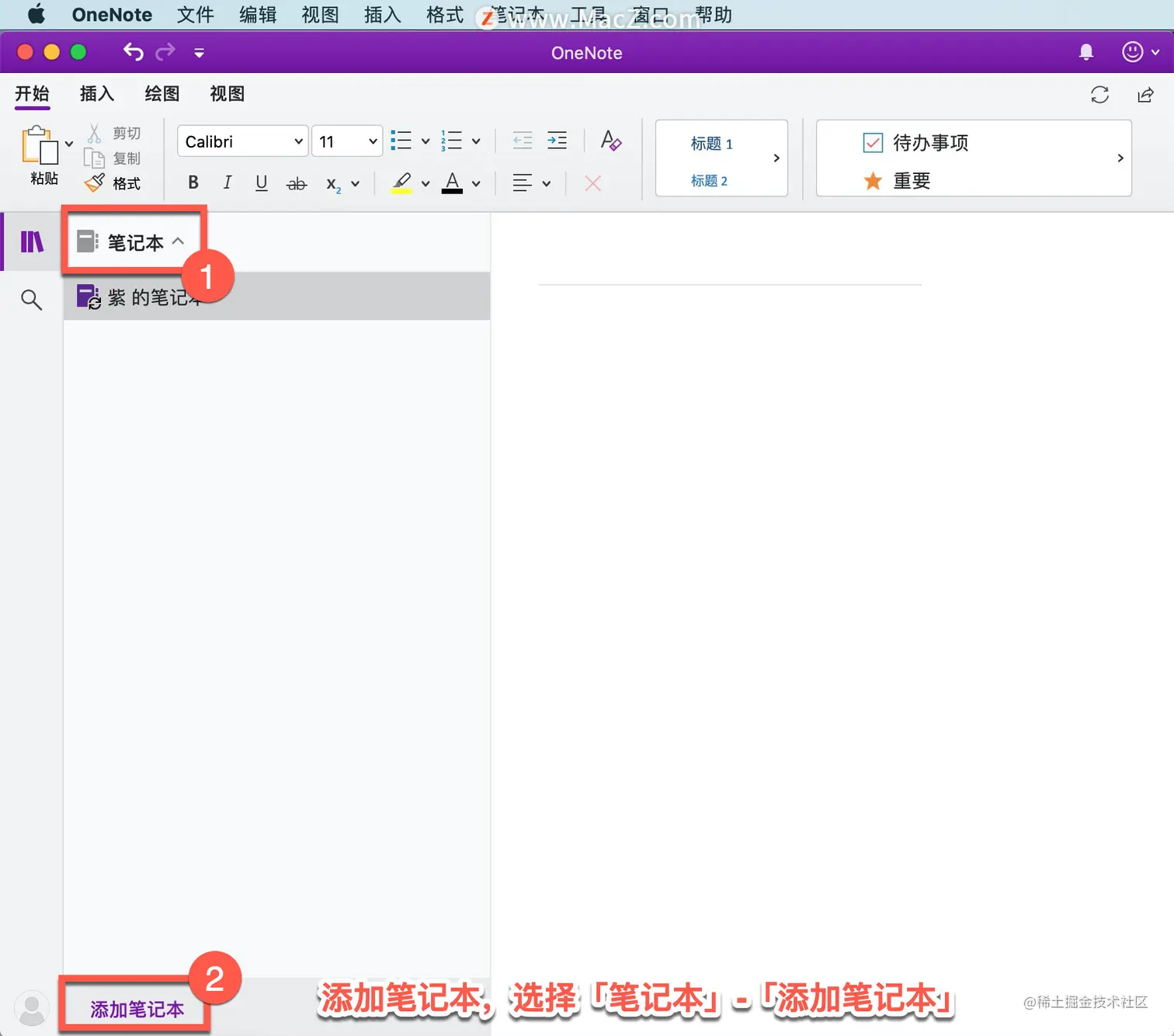
Task: Click the 添加笔记本 add notebook link
Action: tap(137, 1009)
